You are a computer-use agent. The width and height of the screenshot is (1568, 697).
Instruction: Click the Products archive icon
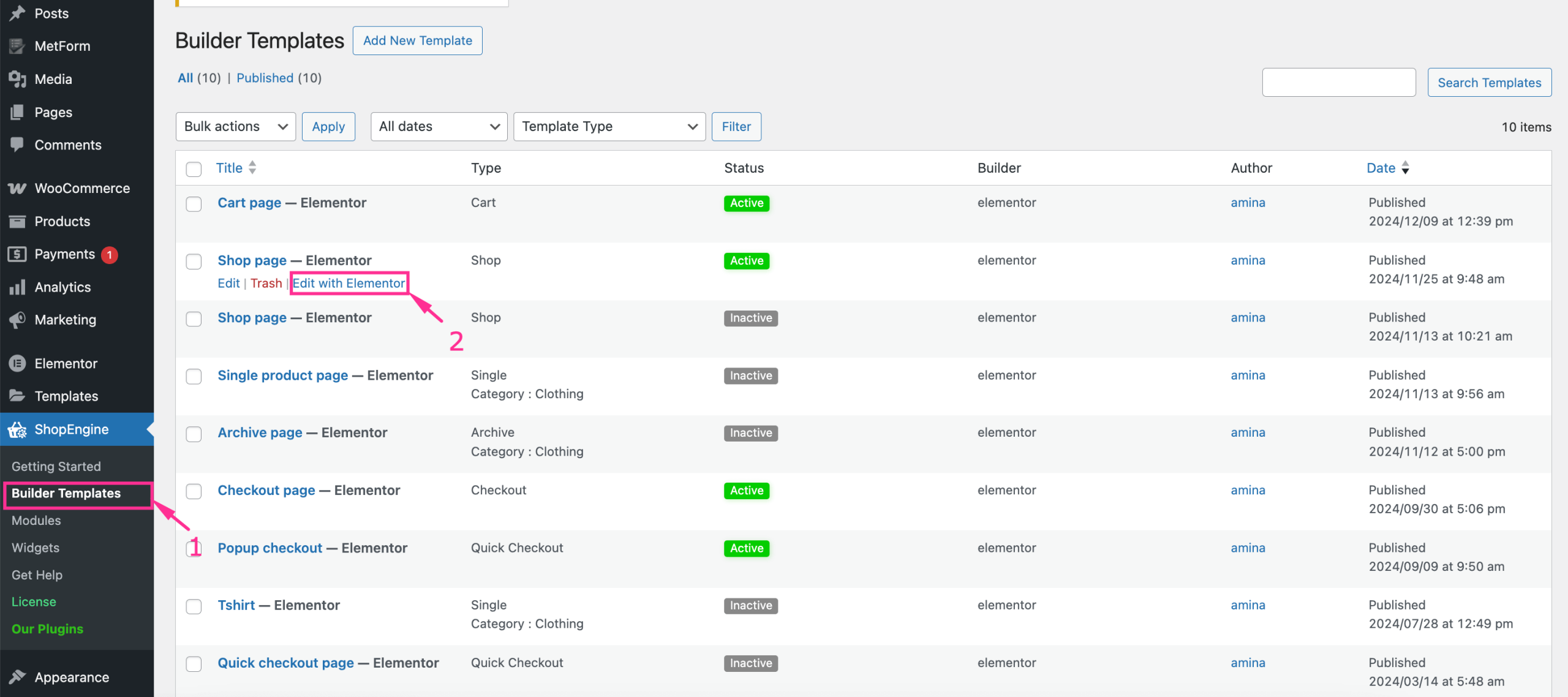pyautogui.click(x=17, y=221)
